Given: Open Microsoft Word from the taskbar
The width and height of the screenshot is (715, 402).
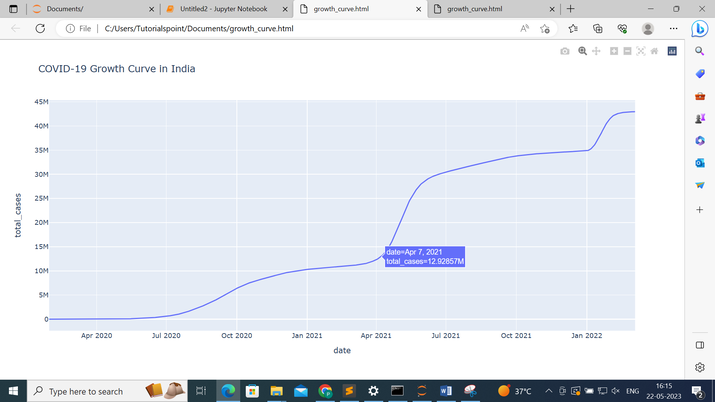Looking at the screenshot, I should pyautogui.click(x=446, y=391).
